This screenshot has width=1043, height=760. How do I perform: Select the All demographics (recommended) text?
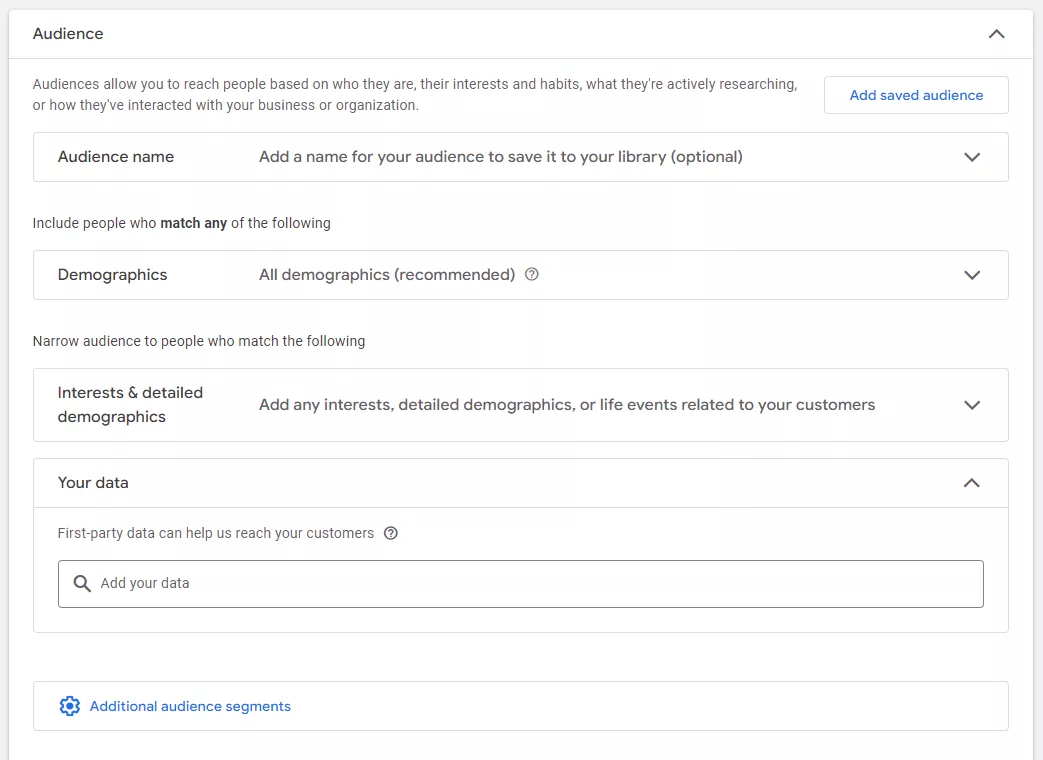click(x=386, y=275)
